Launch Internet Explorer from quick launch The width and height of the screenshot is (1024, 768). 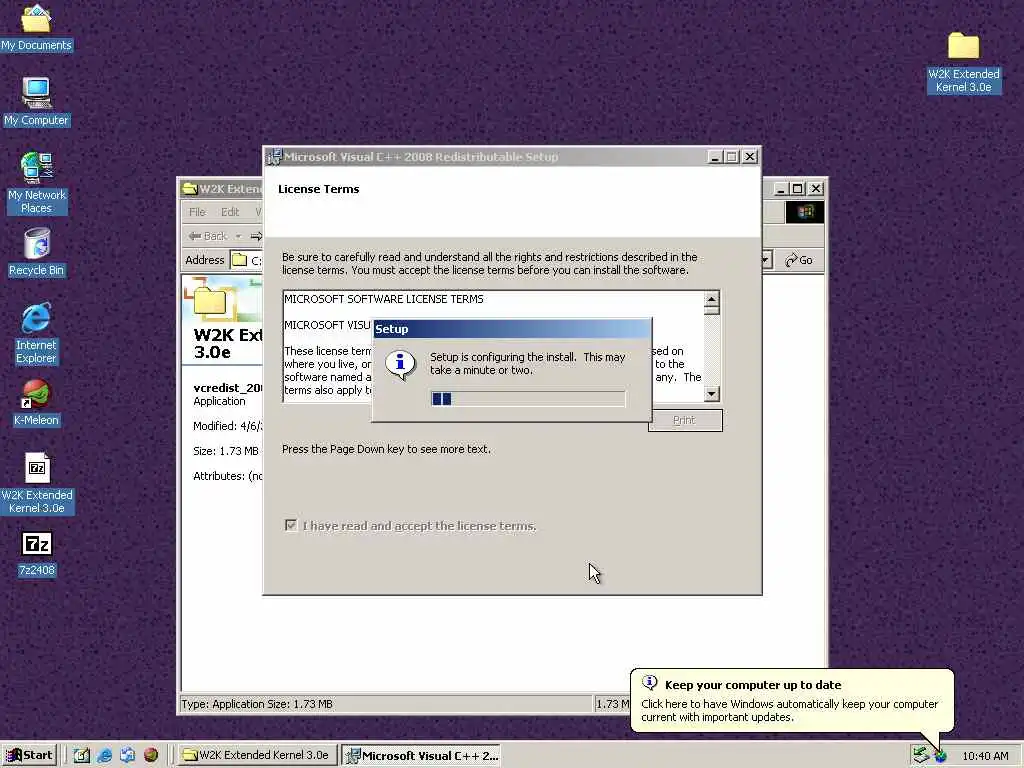click(x=104, y=755)
